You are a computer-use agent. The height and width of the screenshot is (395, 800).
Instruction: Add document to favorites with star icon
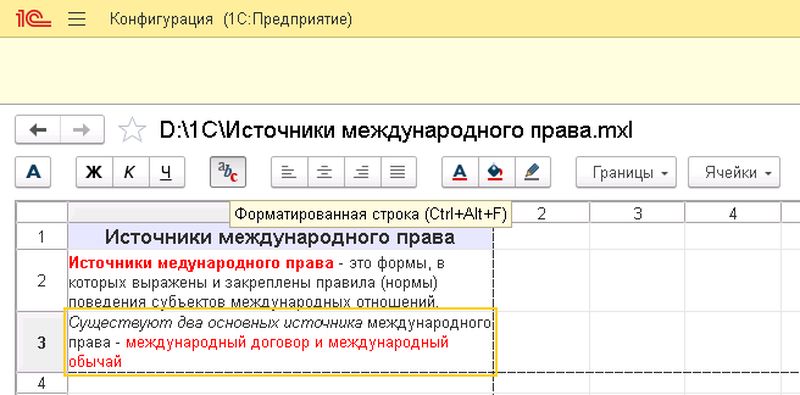coord(132,130)
